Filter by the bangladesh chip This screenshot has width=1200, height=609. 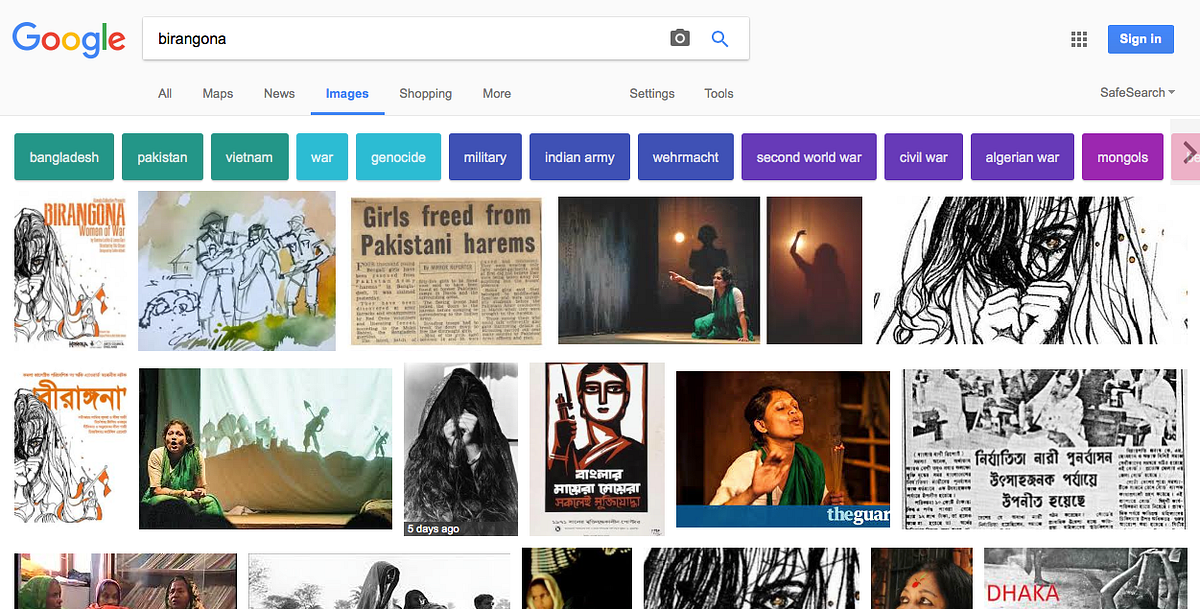point(64,157)
